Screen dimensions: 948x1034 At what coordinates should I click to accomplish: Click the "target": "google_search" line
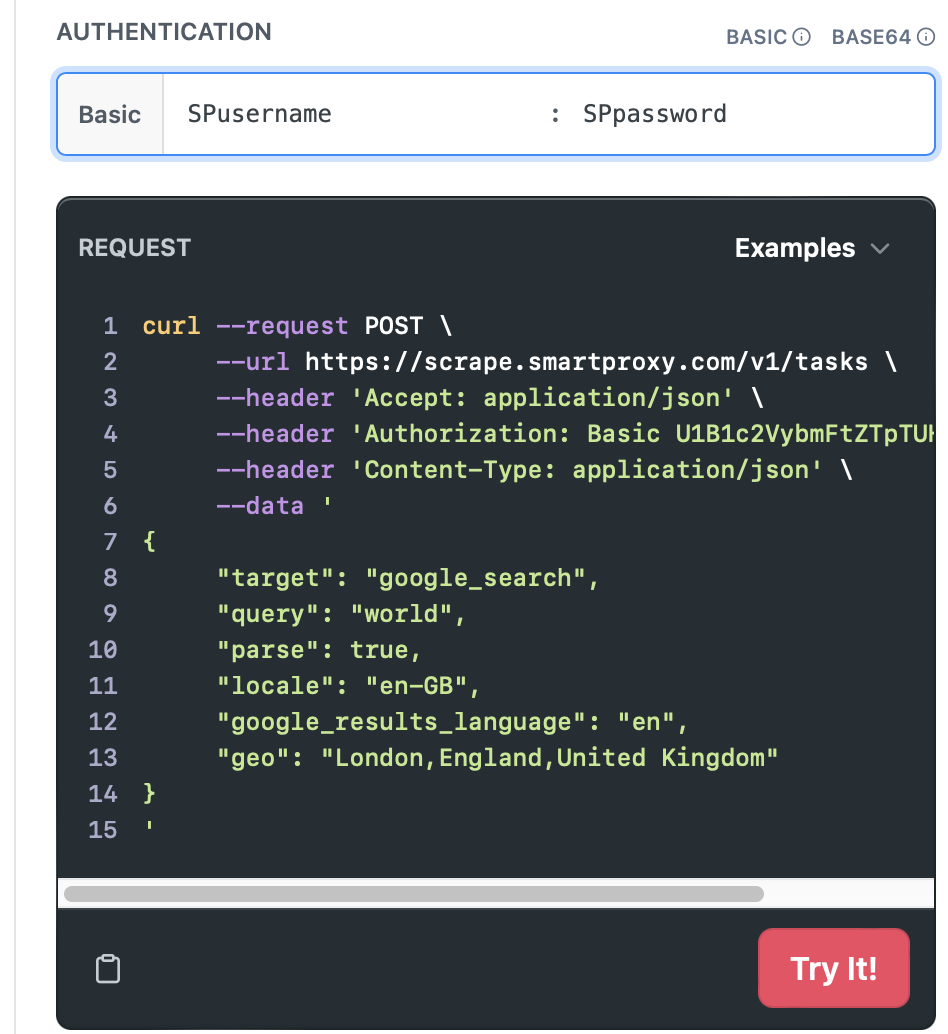tap(408, 578)
